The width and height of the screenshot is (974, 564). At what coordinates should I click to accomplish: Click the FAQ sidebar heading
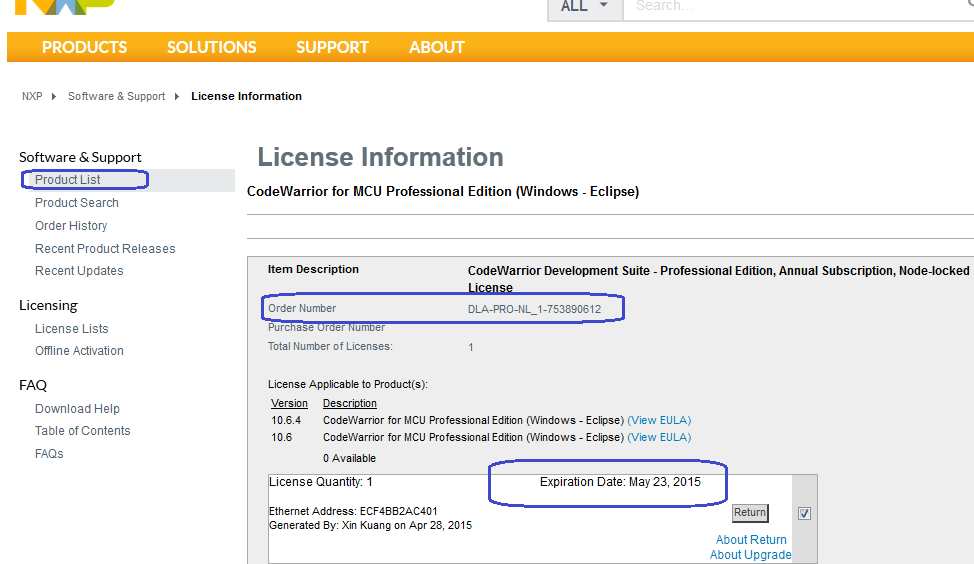click(x=33, y=385)
